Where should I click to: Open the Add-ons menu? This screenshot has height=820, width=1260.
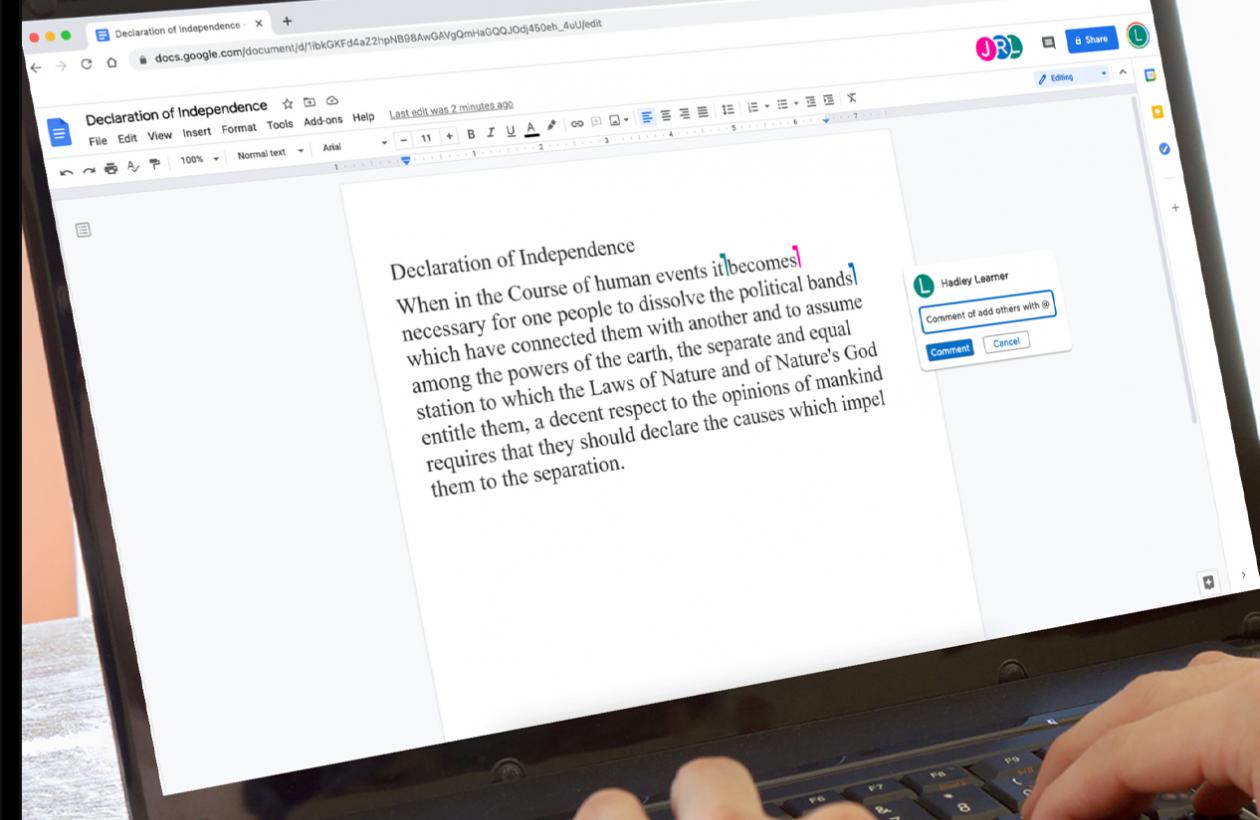323,120
